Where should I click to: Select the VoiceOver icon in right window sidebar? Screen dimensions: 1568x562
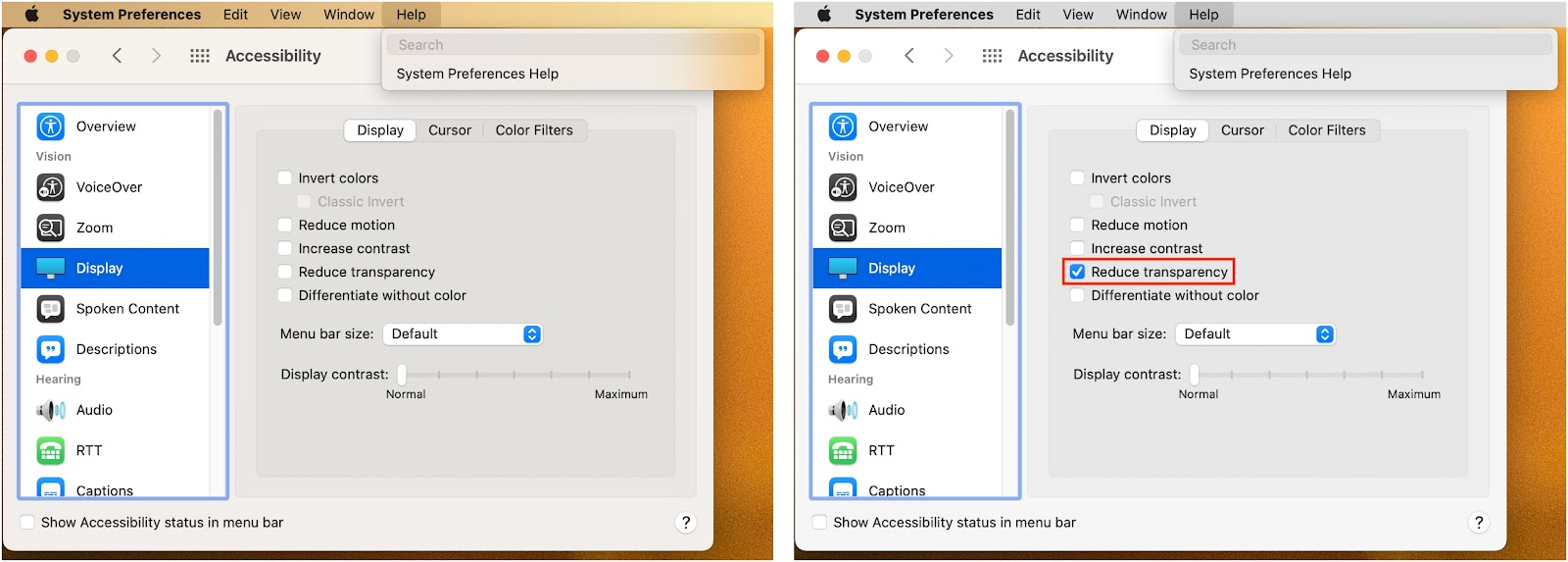[x=843, y=187]
